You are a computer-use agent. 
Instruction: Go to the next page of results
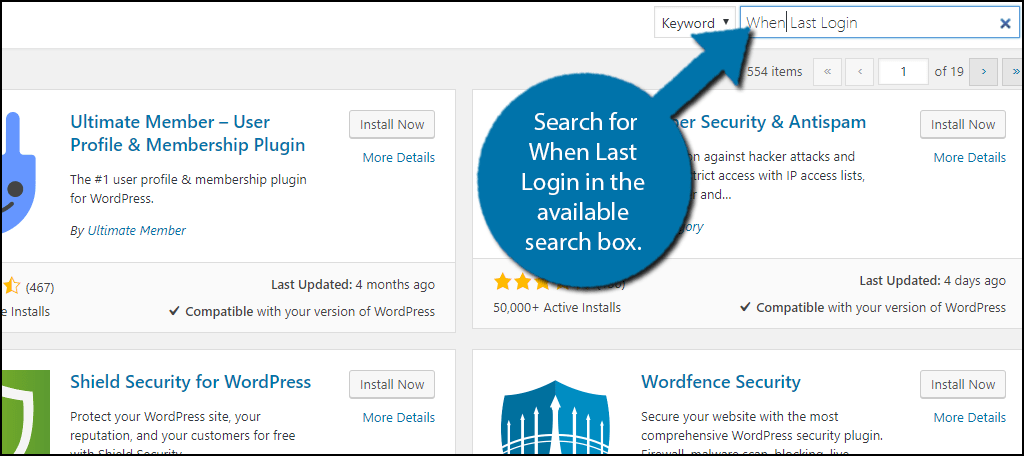coord(985,72)
